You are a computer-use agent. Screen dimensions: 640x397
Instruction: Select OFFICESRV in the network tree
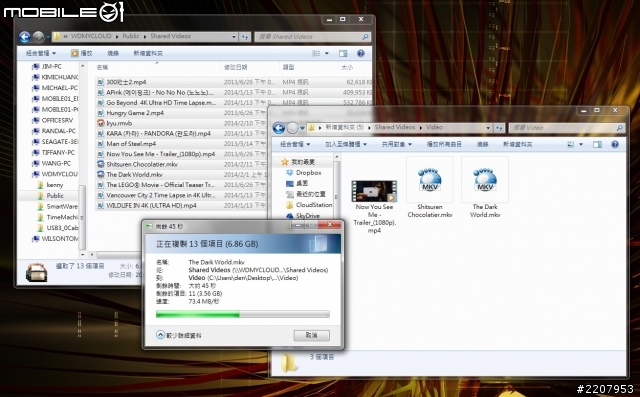[x=53, y=120]
